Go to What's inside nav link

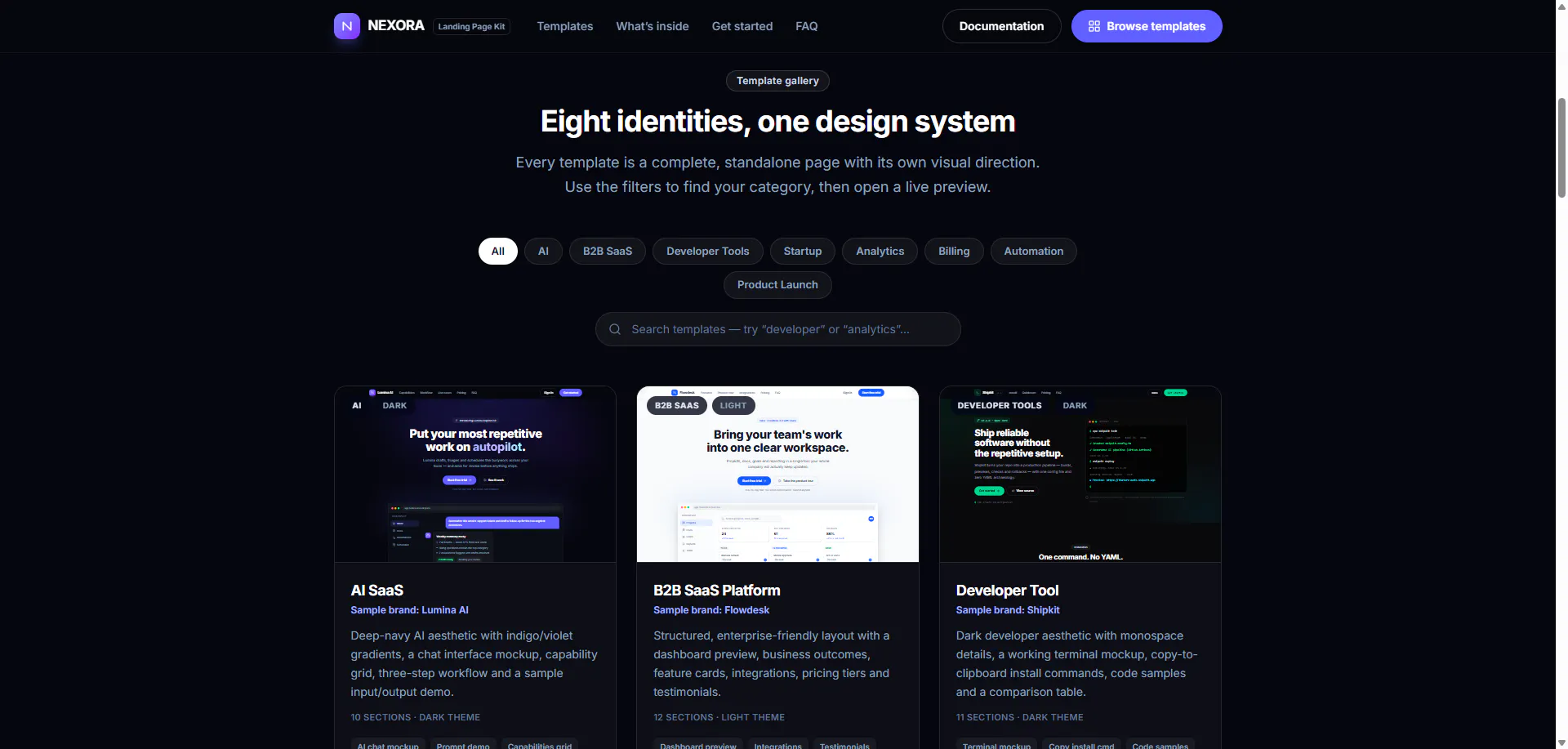[653, 26]
